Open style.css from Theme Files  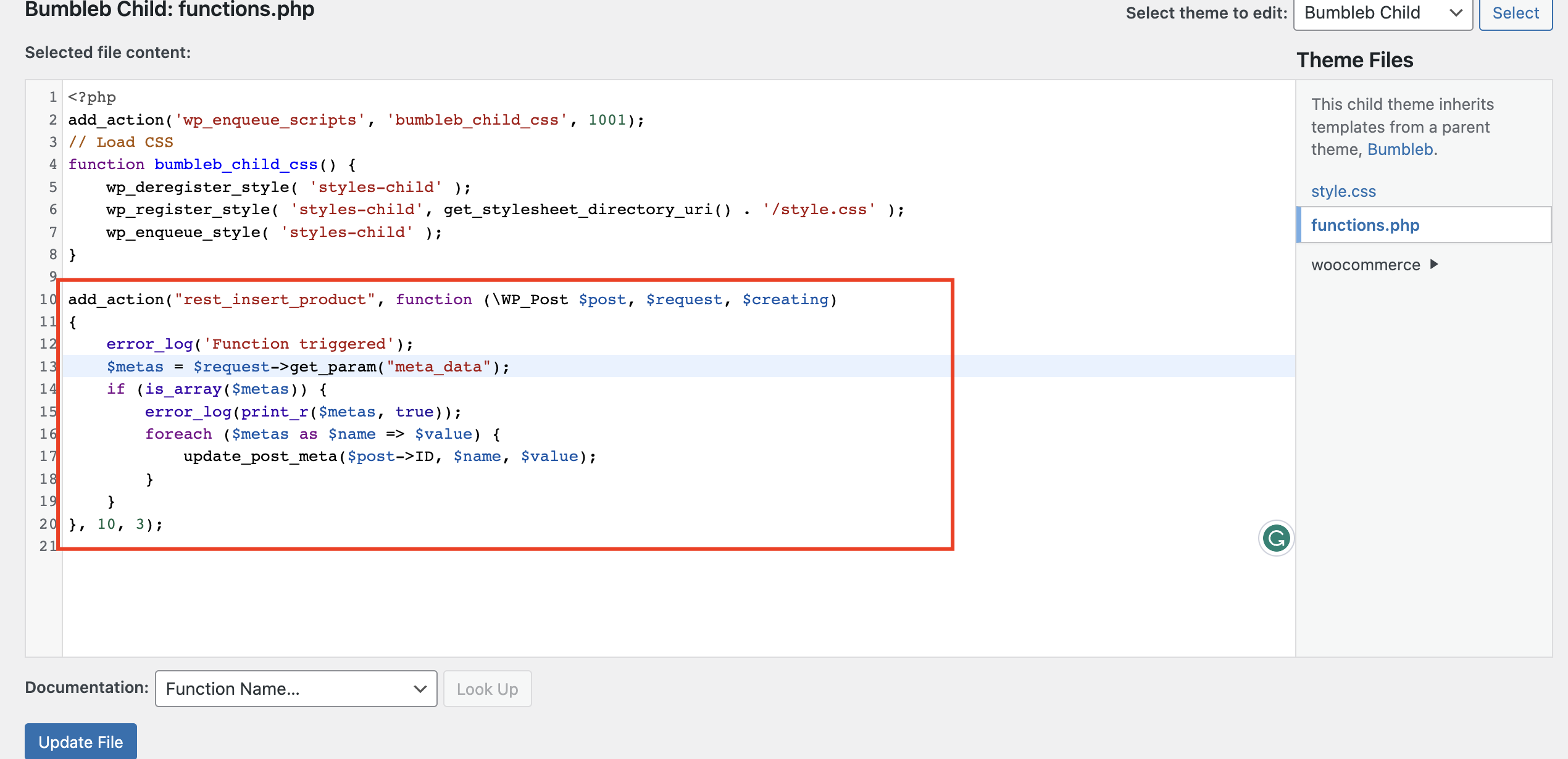(1343, 191)
